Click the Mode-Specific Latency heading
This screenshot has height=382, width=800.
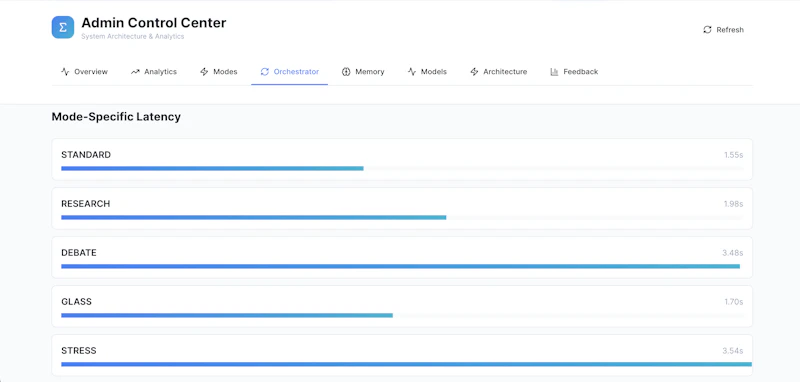tap(116, 117)
